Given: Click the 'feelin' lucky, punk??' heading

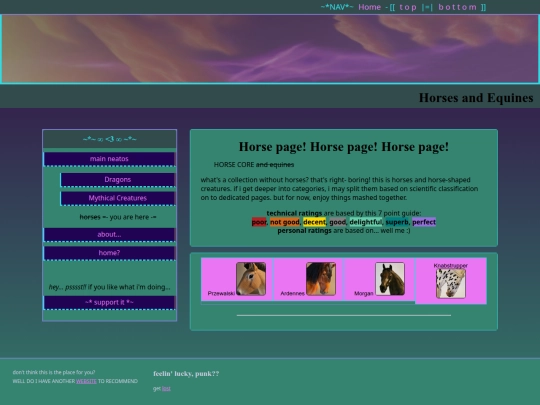Looking at the screenshot, I should [x=186, y=374].
